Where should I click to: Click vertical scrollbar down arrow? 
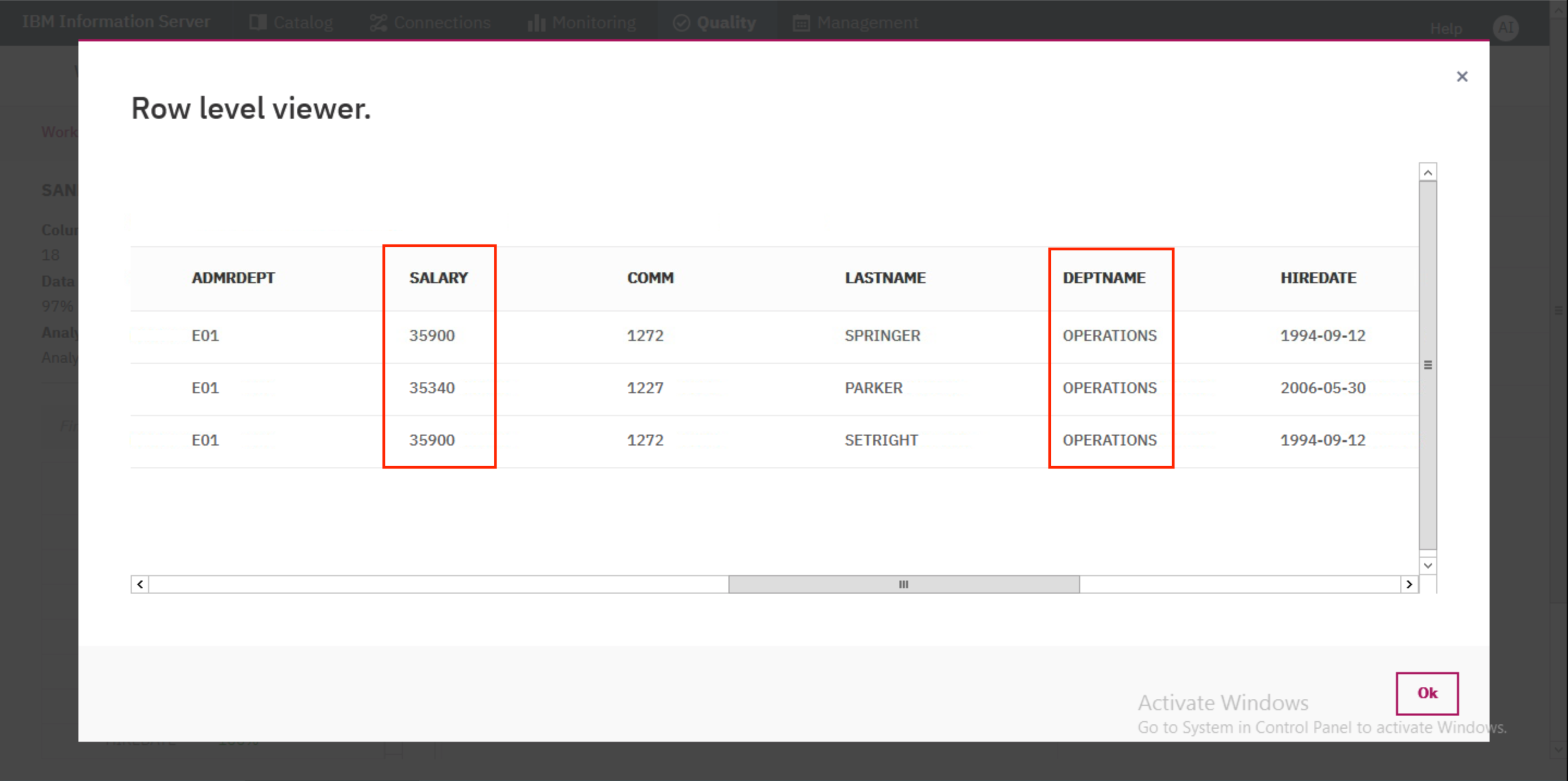pos(1427,565)
